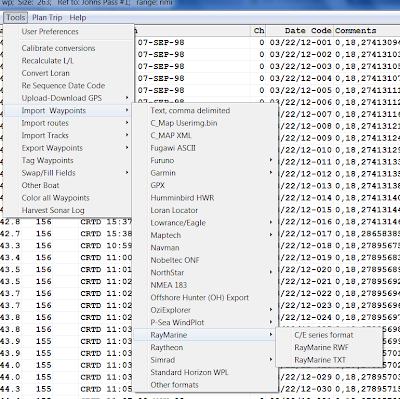Screen dimensions: 400x399
Task: Open the Help menu
Action: (78, 18)
